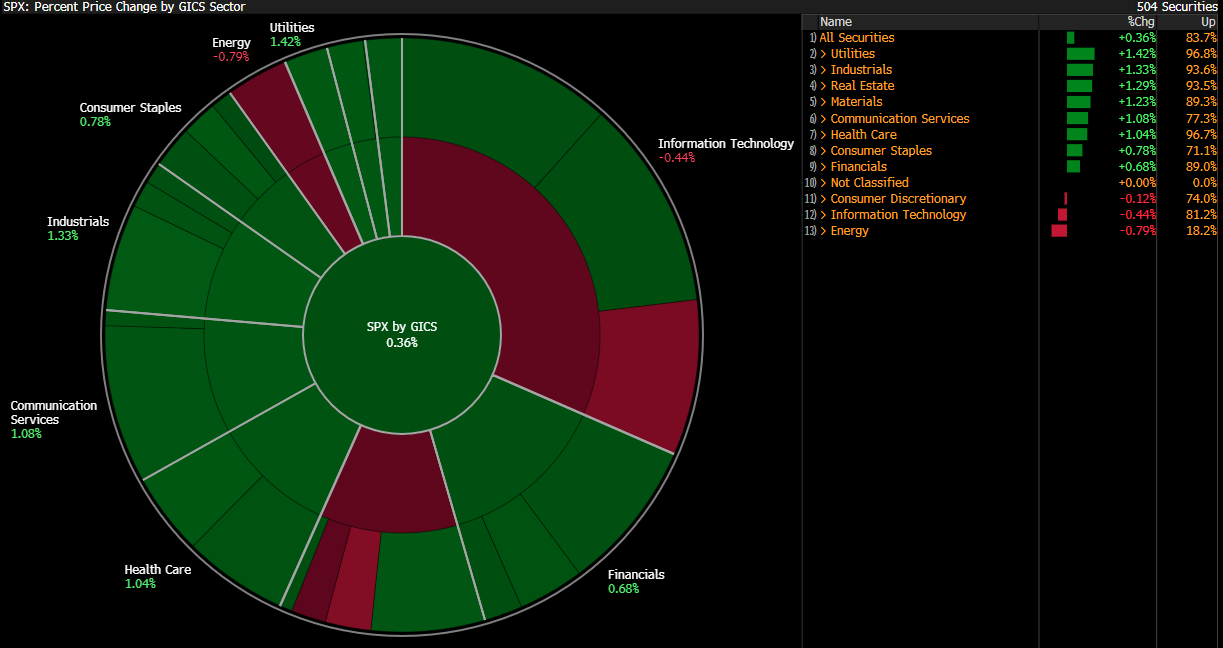Click the Energy label above the chart

tap(231, 43)
